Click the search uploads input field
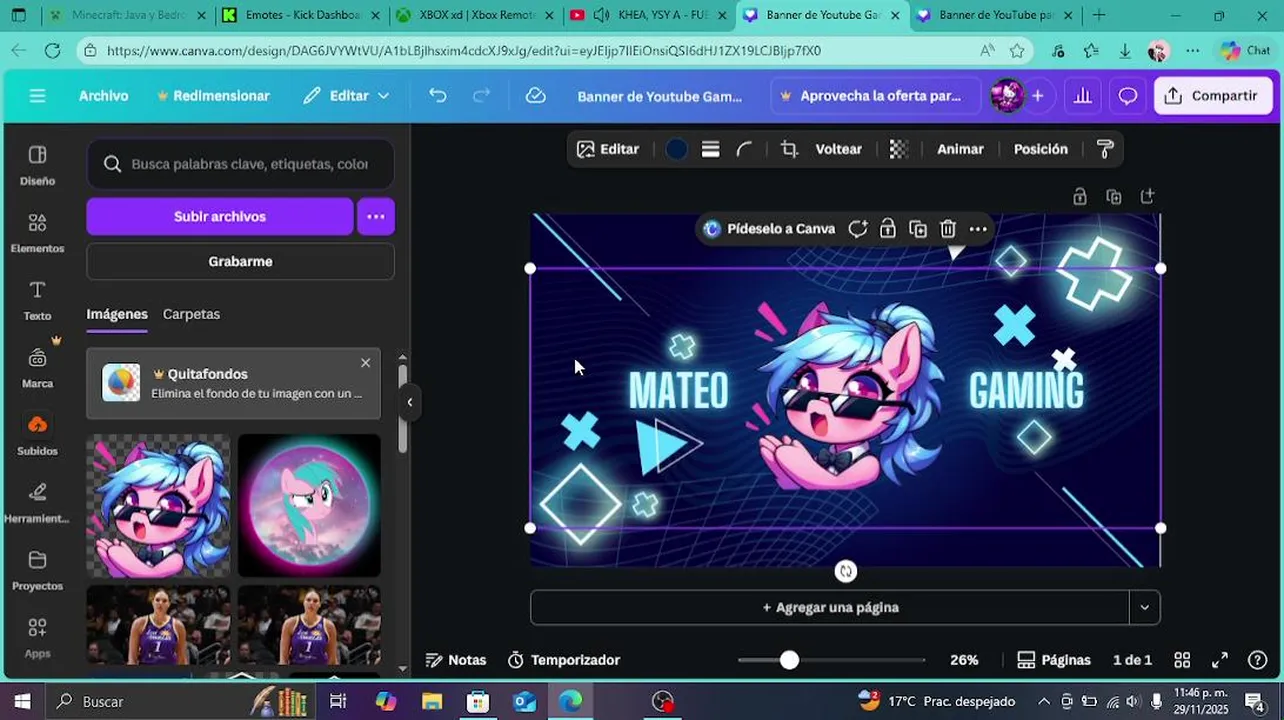 click(x=240, y=164)
